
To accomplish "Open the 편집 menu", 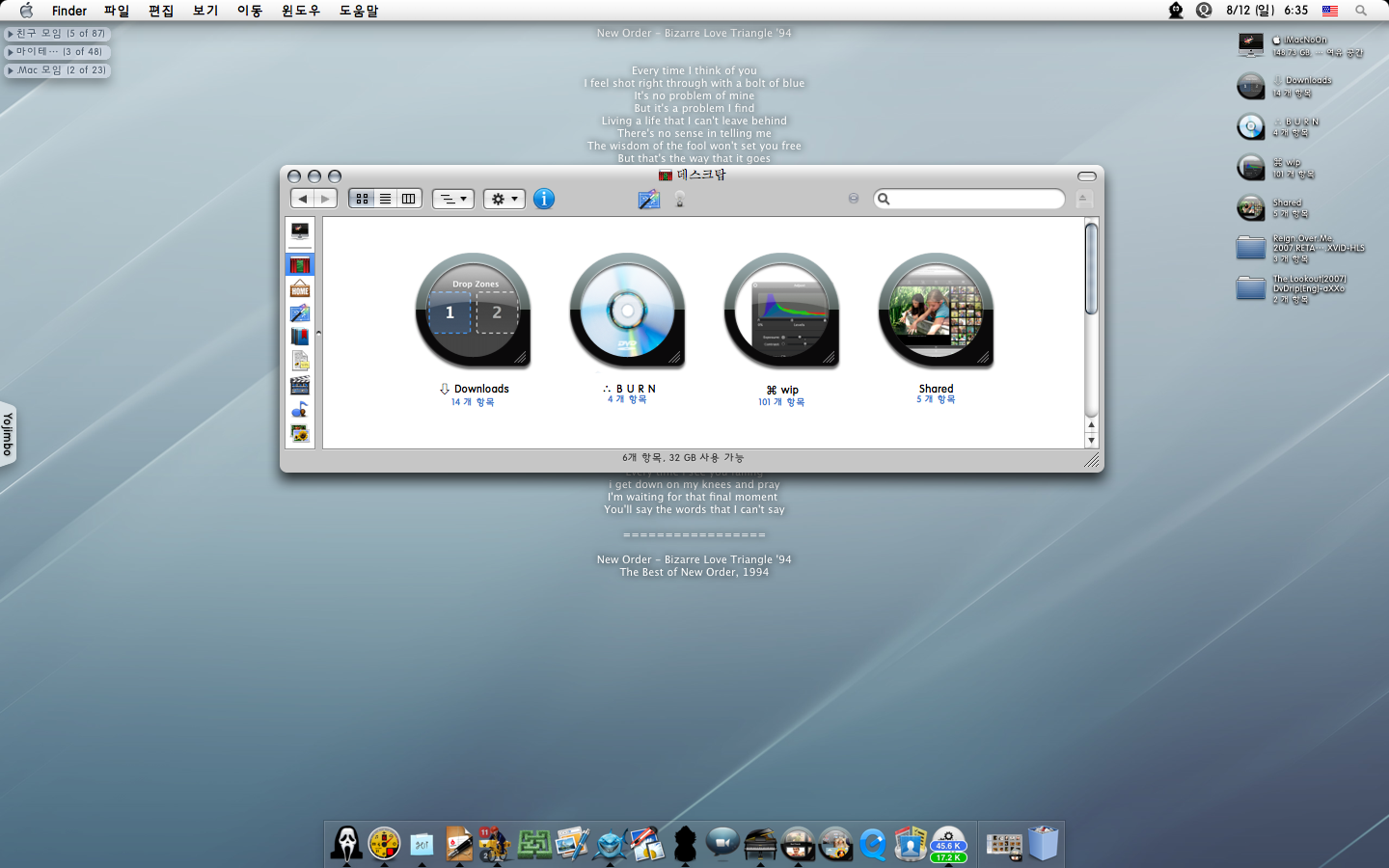I will click(161, 11).
